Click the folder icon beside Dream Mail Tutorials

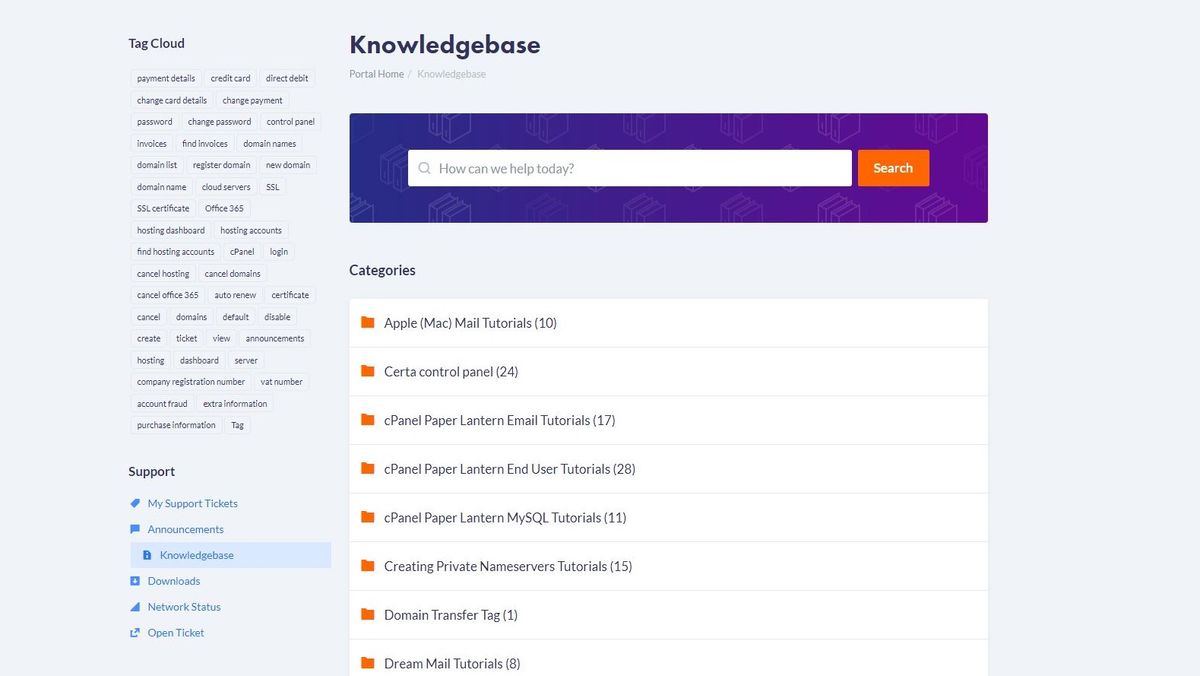pos(367,663)
